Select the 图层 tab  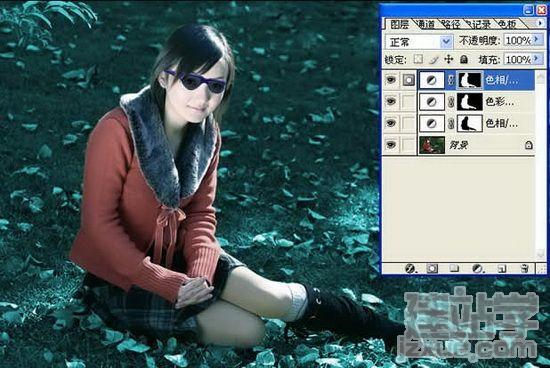[400, 24]
